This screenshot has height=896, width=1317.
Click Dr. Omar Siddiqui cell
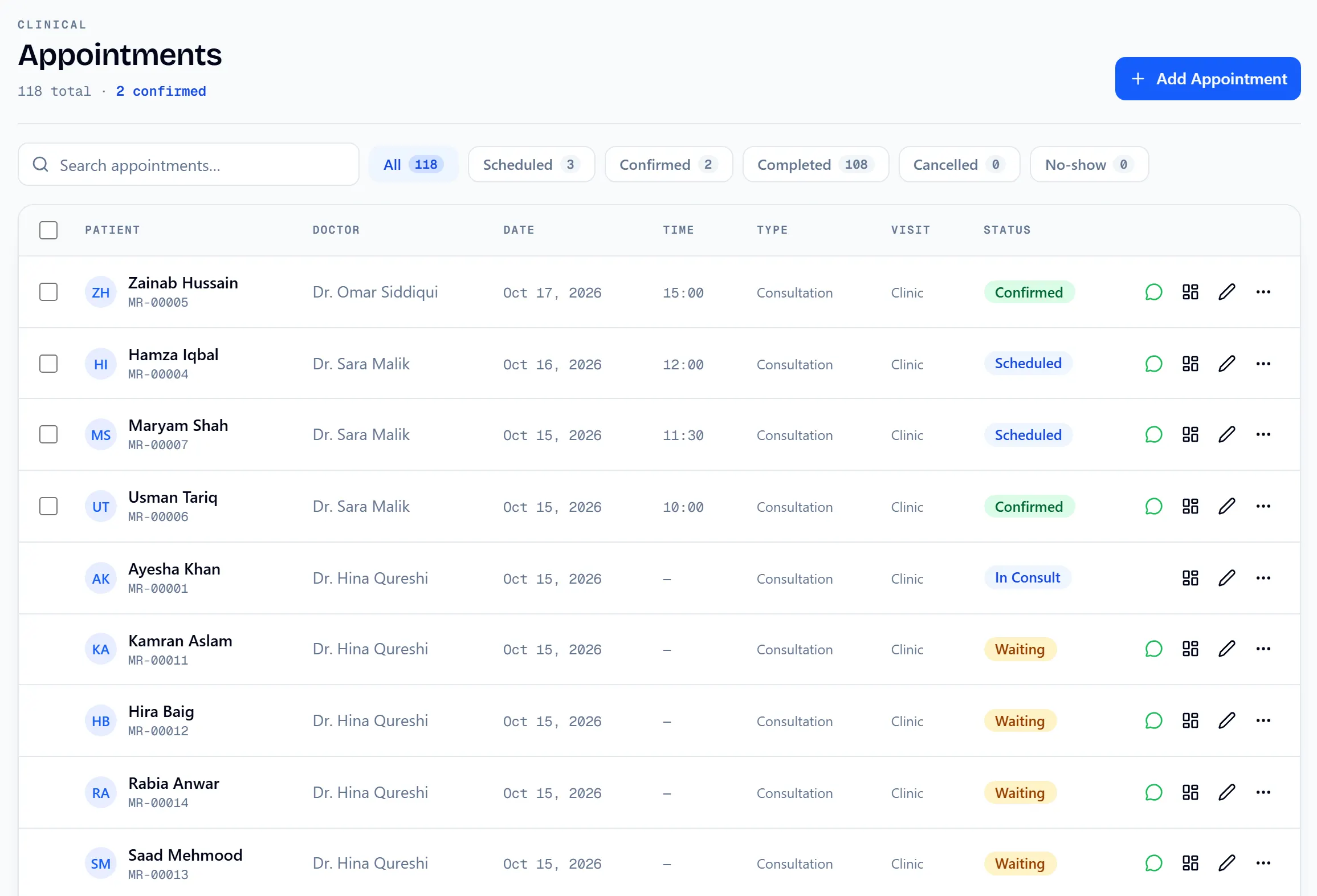pos(376,292)
